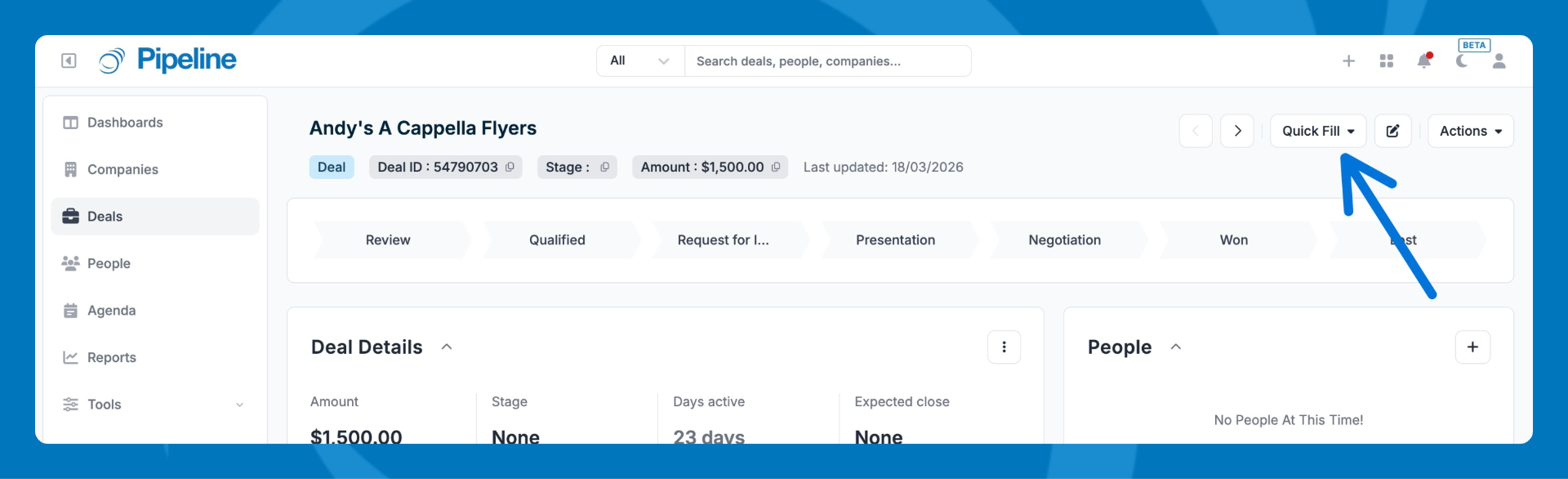
Task: Click the search deals input field
Action: coord(826,61)
